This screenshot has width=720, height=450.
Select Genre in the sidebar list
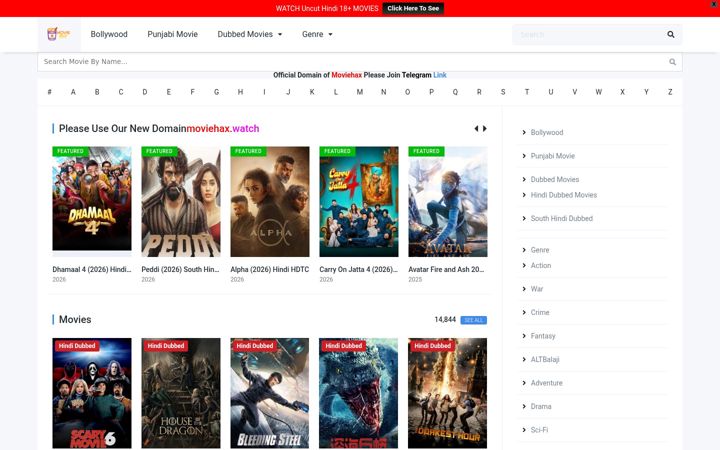pyautogui.click(x=540, y=250)
